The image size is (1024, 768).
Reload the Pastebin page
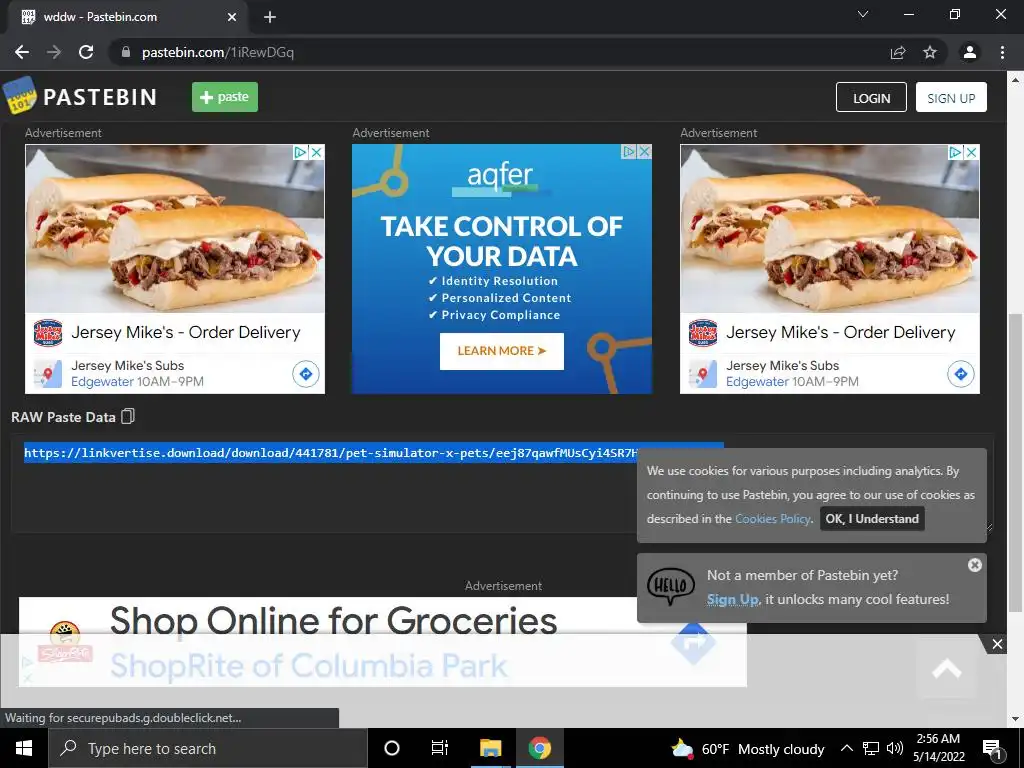(86, 52)
